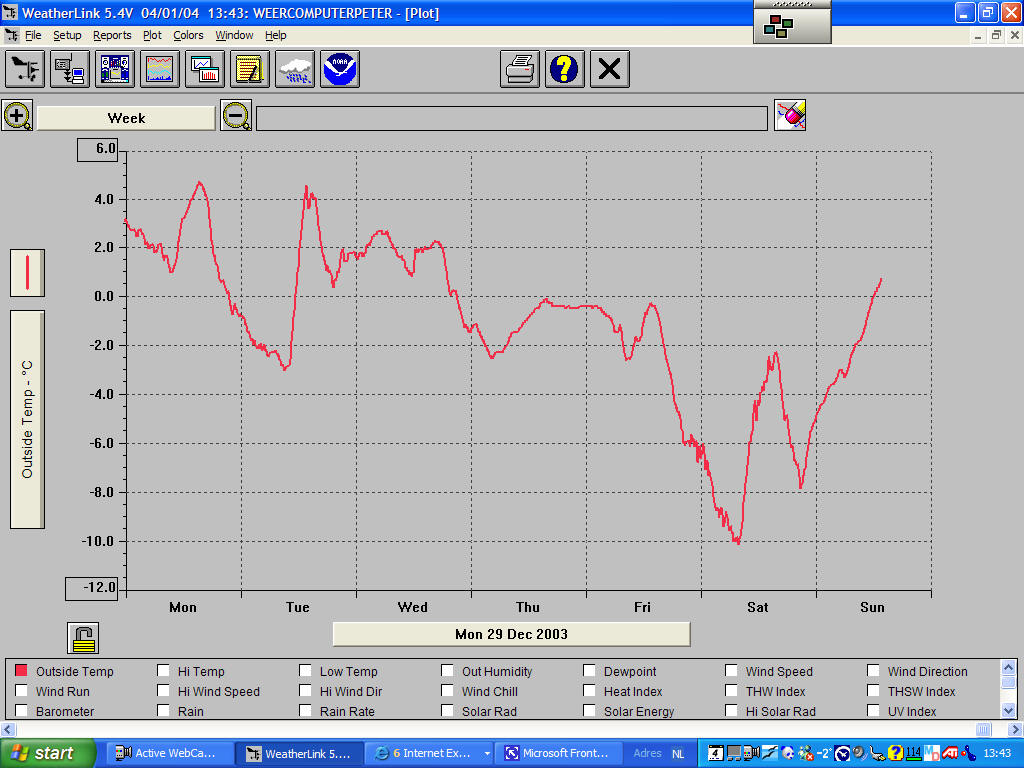Toggle the padlock icon below the graph
Viewport: 1024px width, 768px height.
[83, 637]
